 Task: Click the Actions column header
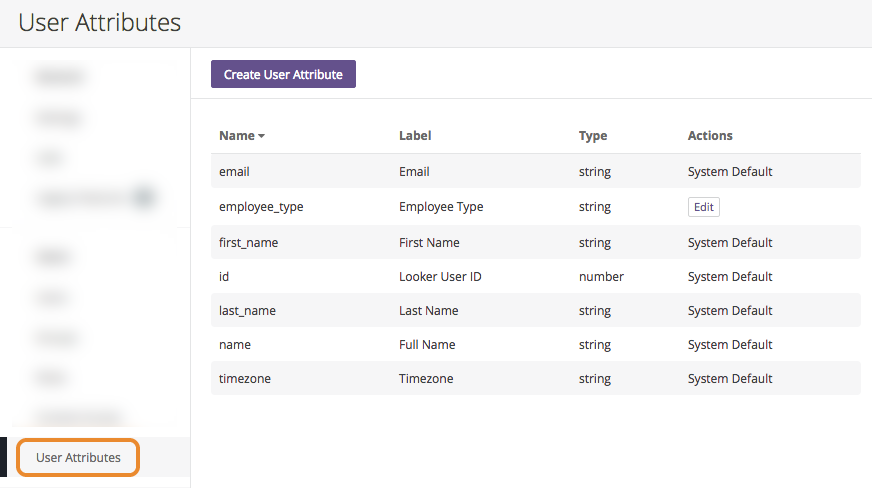710,136
